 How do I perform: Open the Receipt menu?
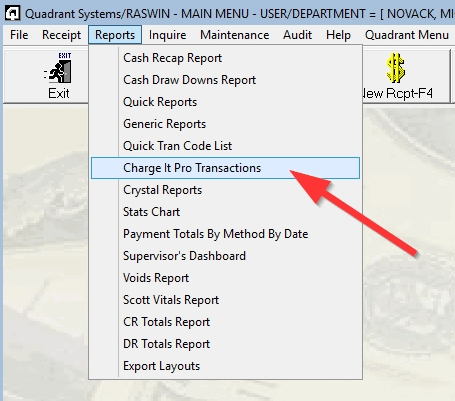61,35
